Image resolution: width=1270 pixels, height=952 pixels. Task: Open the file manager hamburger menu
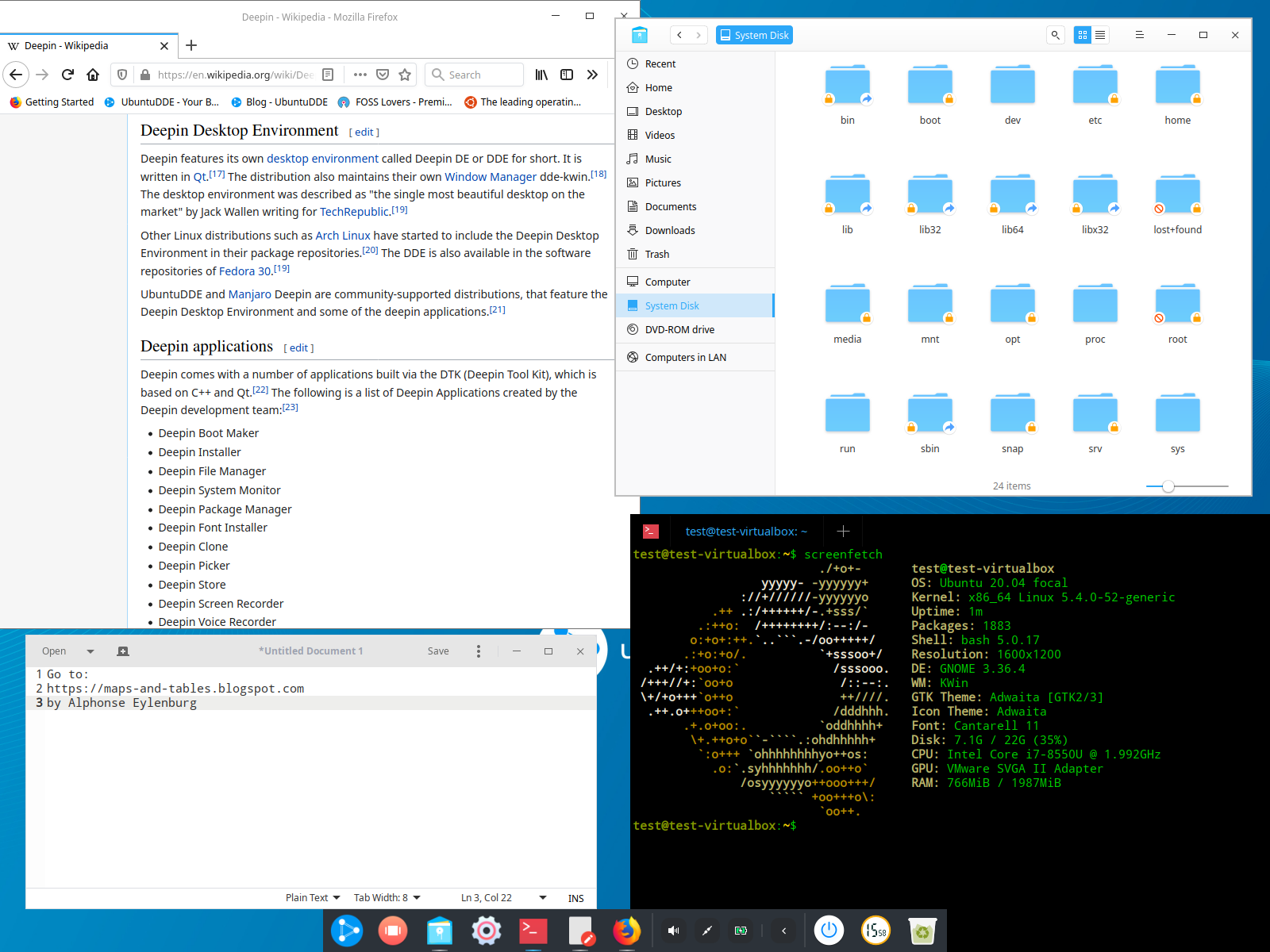1139,35
